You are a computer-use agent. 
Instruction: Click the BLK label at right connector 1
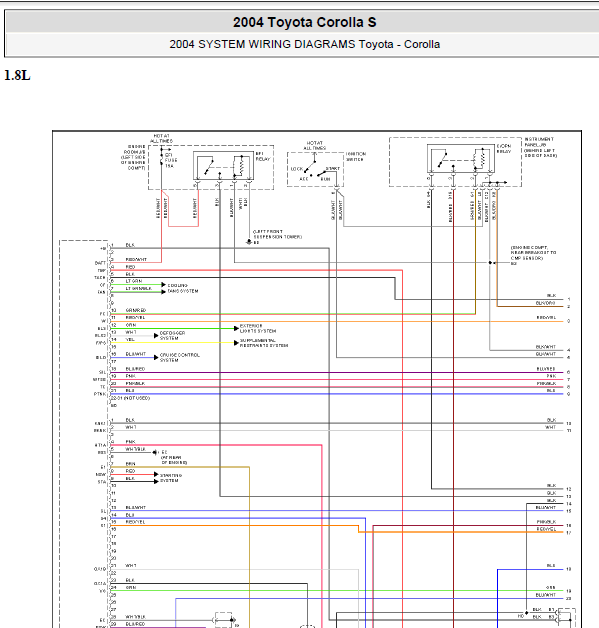[x=551, y=296]
